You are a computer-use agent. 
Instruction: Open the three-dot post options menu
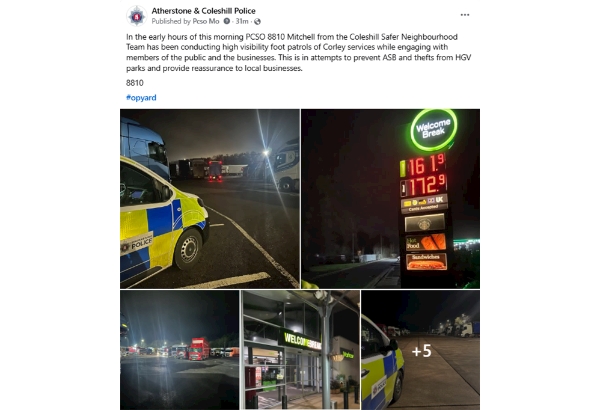pyautogui.click(x=465, y=15)
